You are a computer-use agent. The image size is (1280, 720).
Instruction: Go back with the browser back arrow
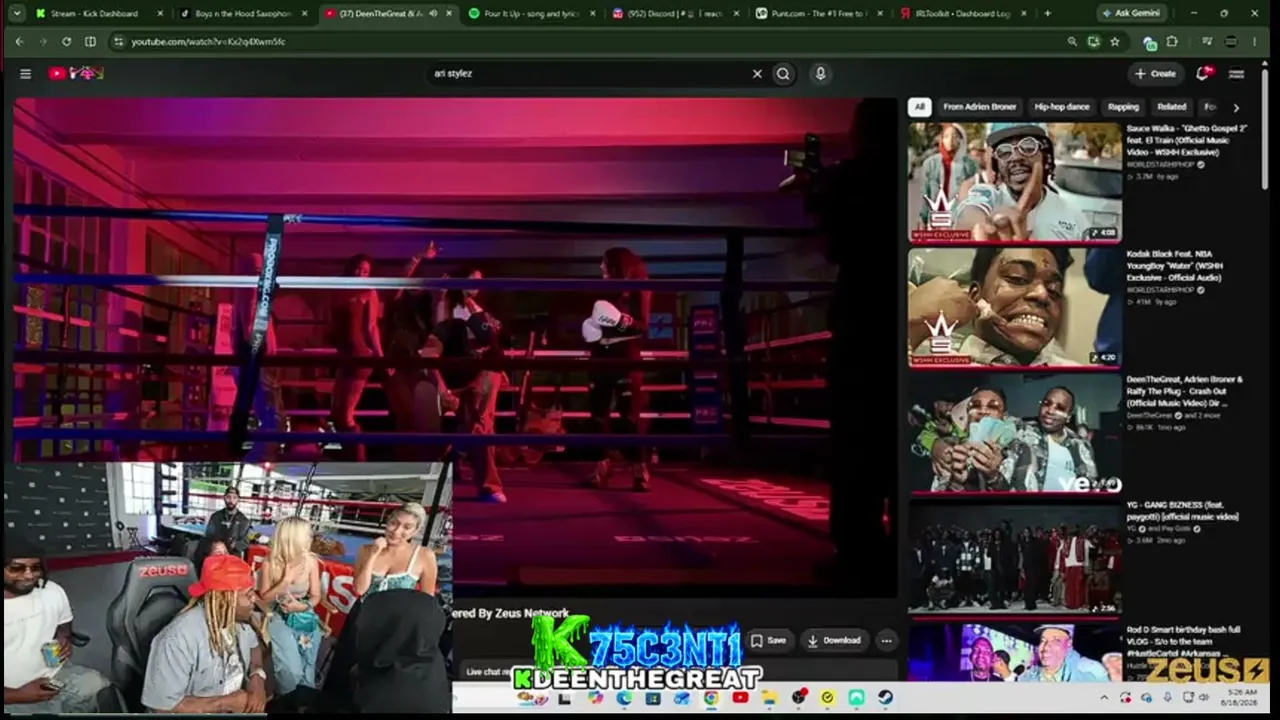[18, 41]
